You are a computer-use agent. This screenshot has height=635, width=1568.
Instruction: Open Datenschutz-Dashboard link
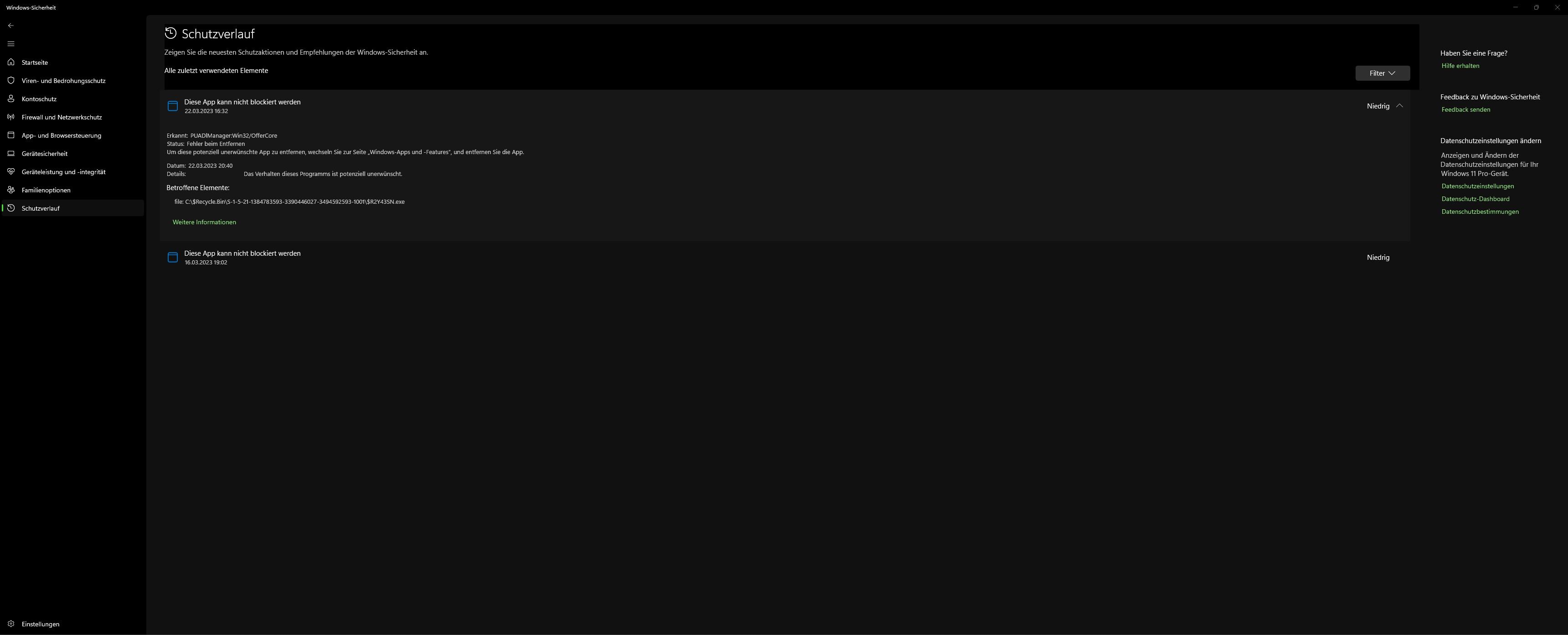pos(1475,199)
